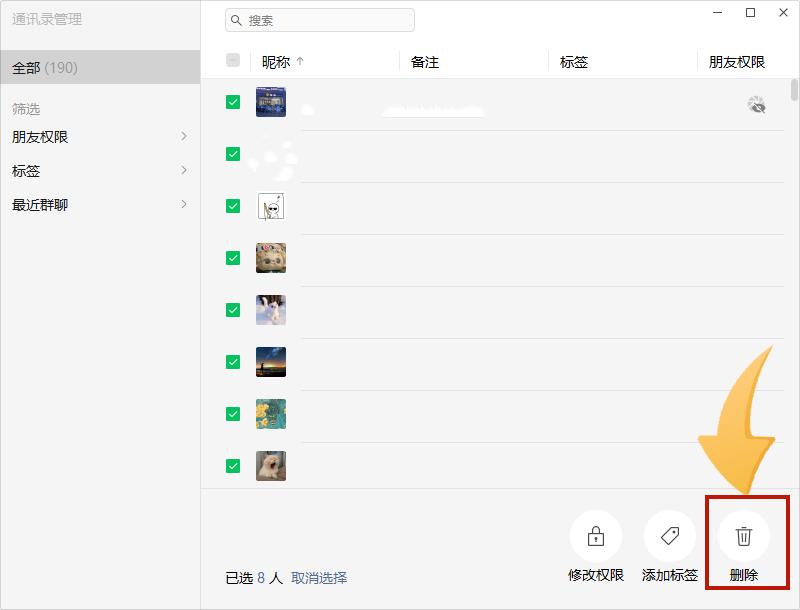This screenshot has height=610, width=800.
Task: Select 全部 (190) in the sidebar
Action: pos(60,68)
